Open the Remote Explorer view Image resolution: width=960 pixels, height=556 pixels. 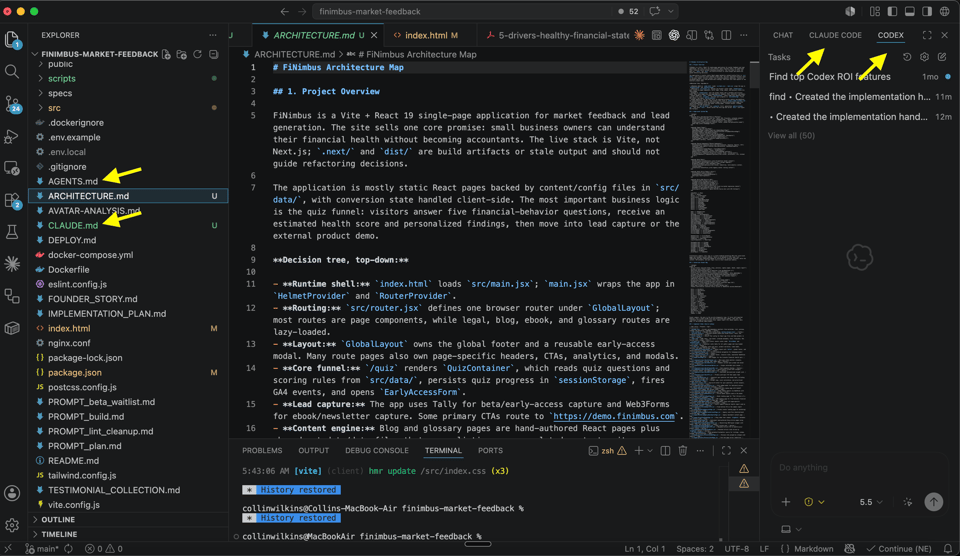coord(12,168)
